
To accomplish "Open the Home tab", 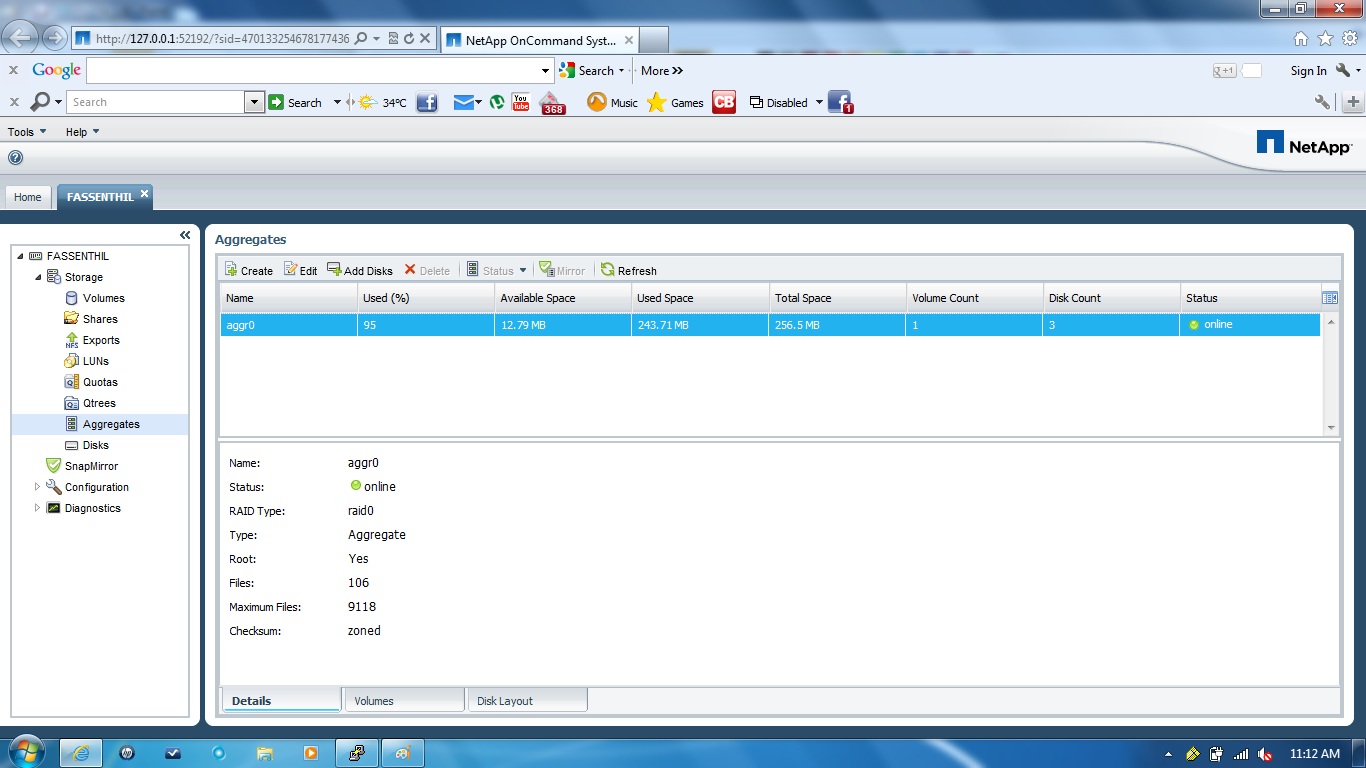I will coord(27,197).
